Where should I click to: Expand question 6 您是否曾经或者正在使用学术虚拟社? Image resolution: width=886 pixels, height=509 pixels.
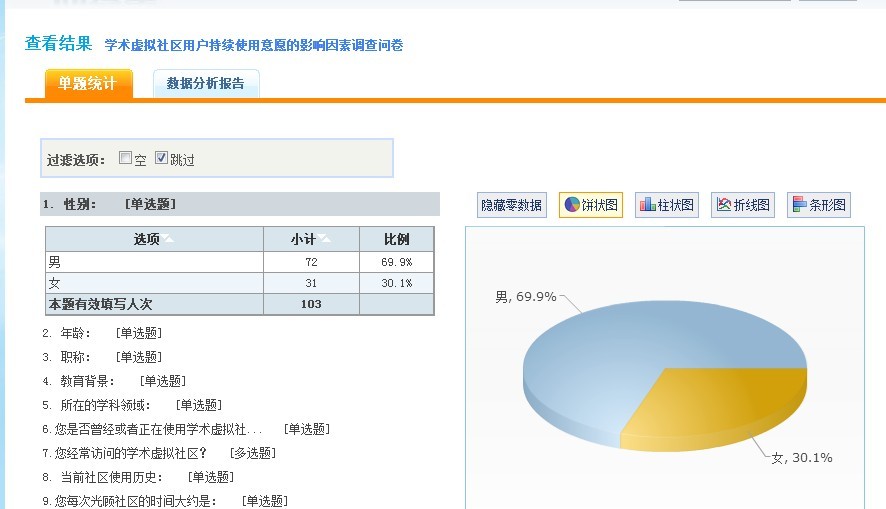pyautogui.click(x=186, y=429)
